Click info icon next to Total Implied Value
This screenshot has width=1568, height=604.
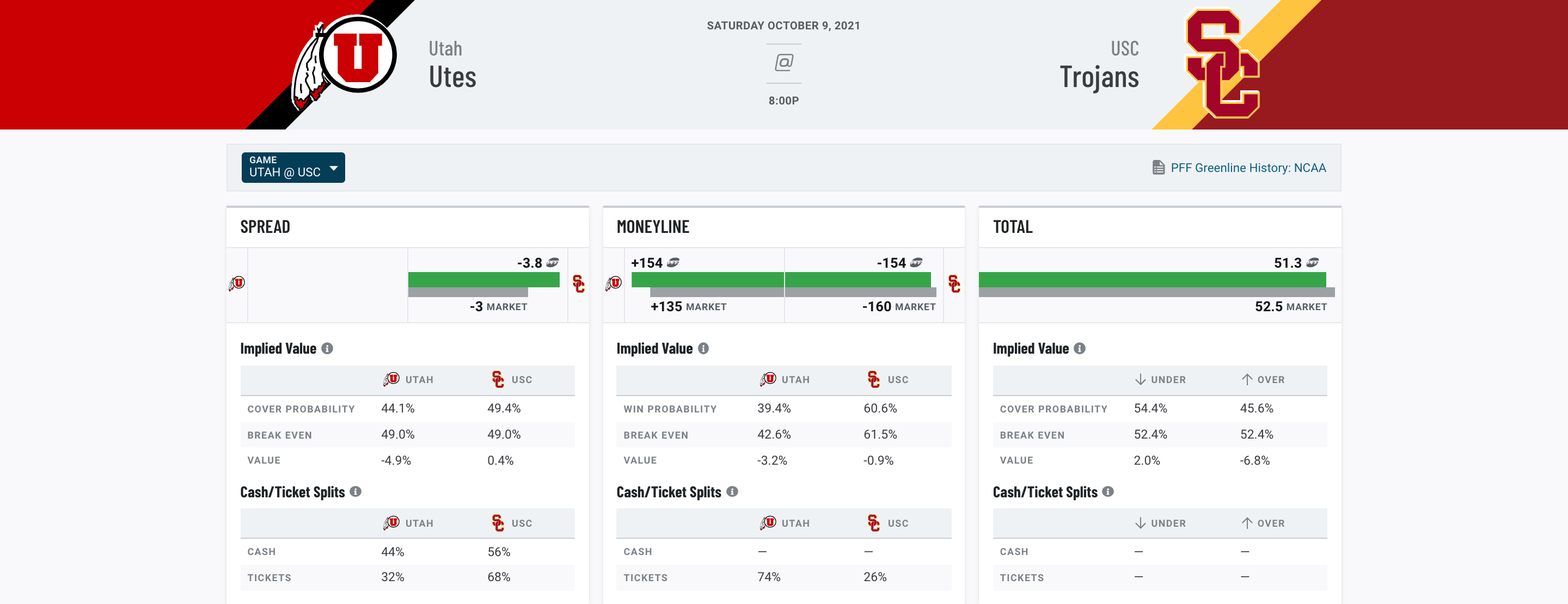pos(1080,349)
